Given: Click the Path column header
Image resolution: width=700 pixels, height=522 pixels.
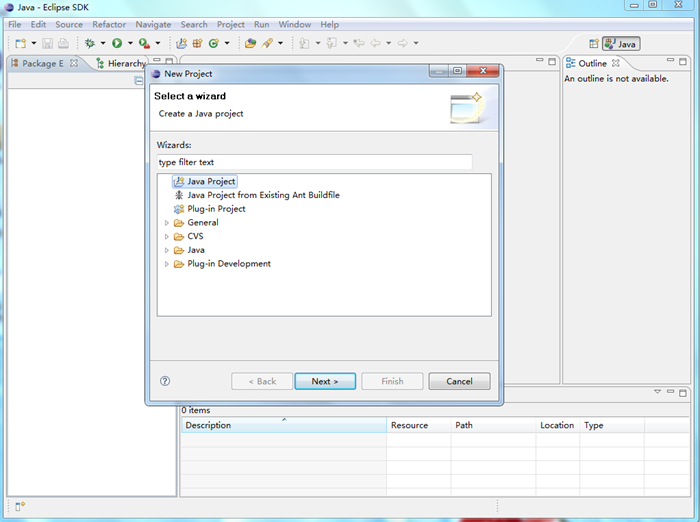Looking at the screenshot, I should point(493,425).
